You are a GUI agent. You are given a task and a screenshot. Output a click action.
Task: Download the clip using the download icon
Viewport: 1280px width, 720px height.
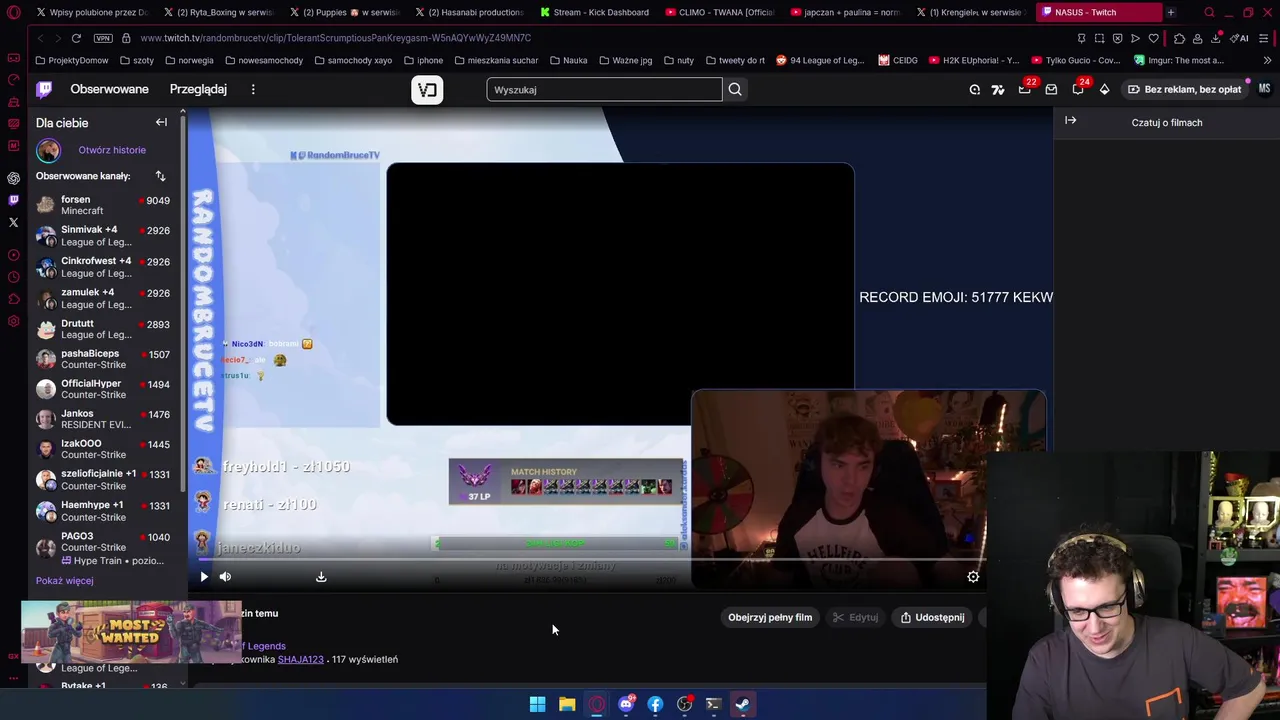tap(321, 577)
